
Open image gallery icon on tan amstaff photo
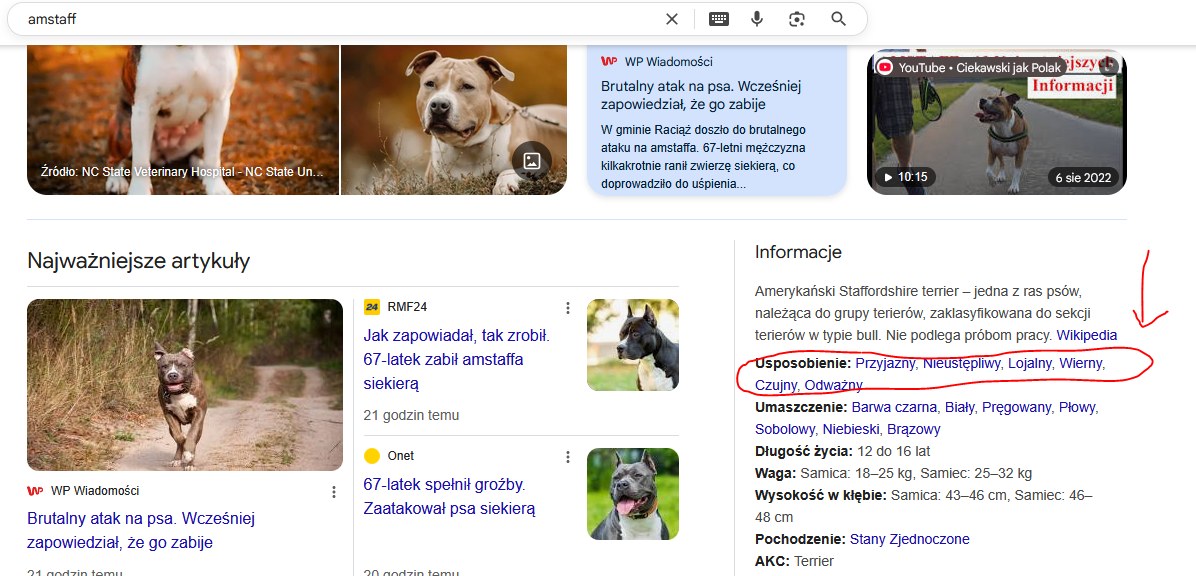[532, 160]
